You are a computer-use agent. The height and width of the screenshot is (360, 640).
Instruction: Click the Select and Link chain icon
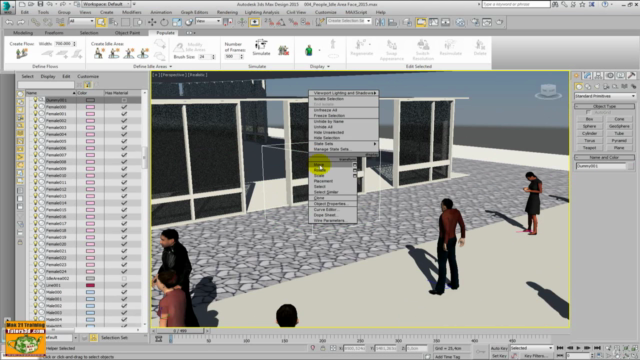click(x=36, y=22)
